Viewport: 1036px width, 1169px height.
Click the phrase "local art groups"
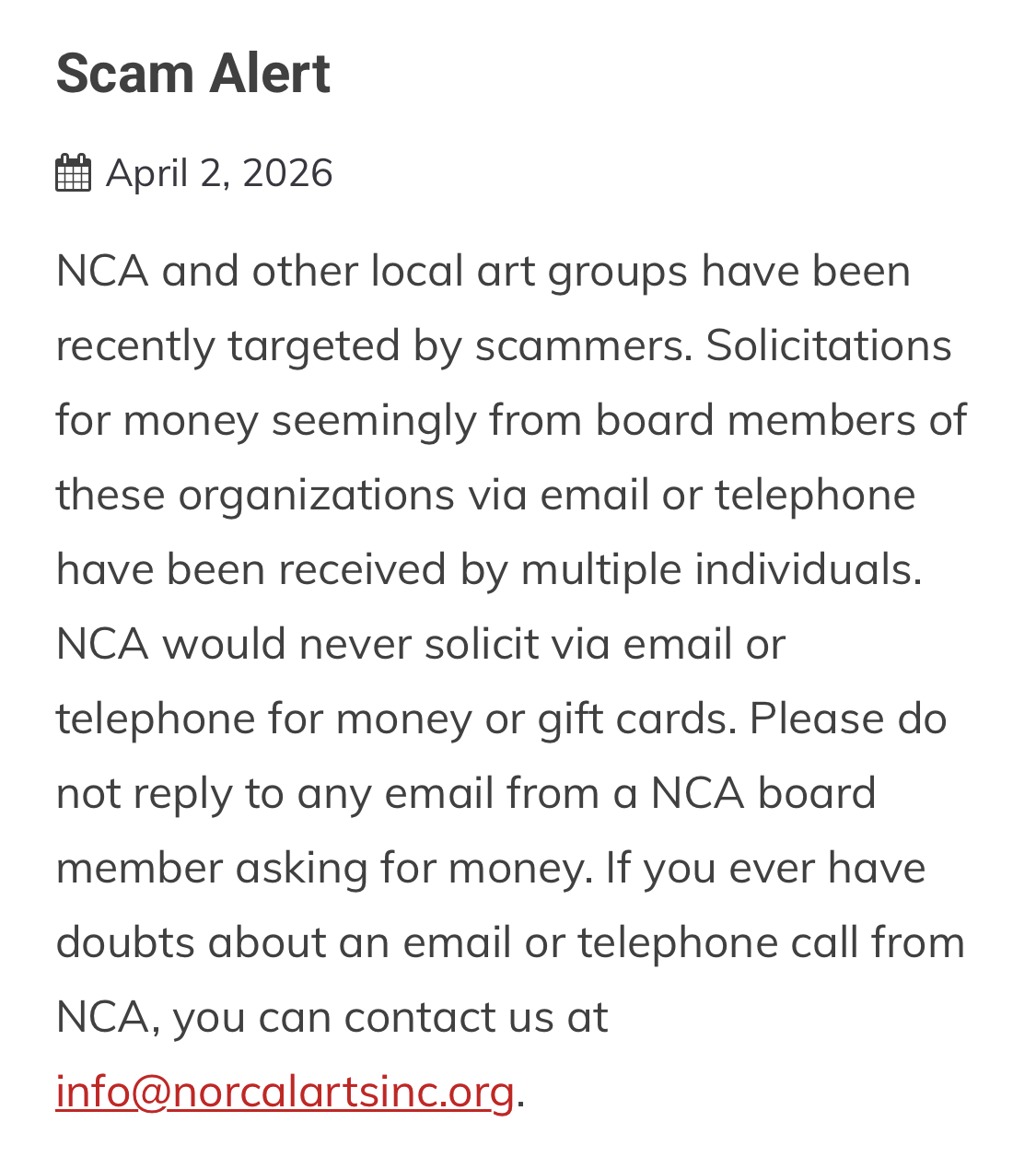click(529, 272)
